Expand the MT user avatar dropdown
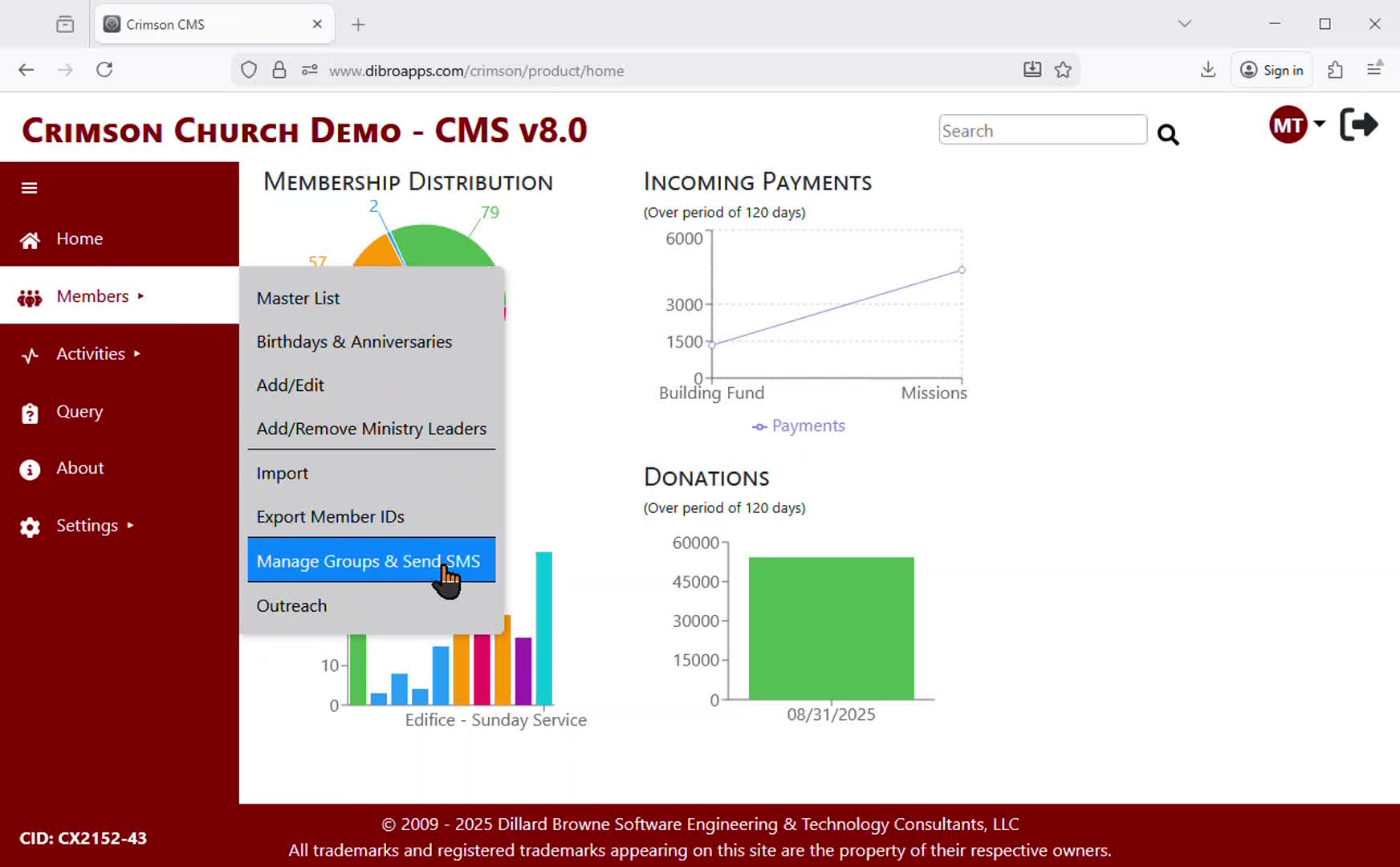Screen dimensions: 1400x867 (1296, 125)
